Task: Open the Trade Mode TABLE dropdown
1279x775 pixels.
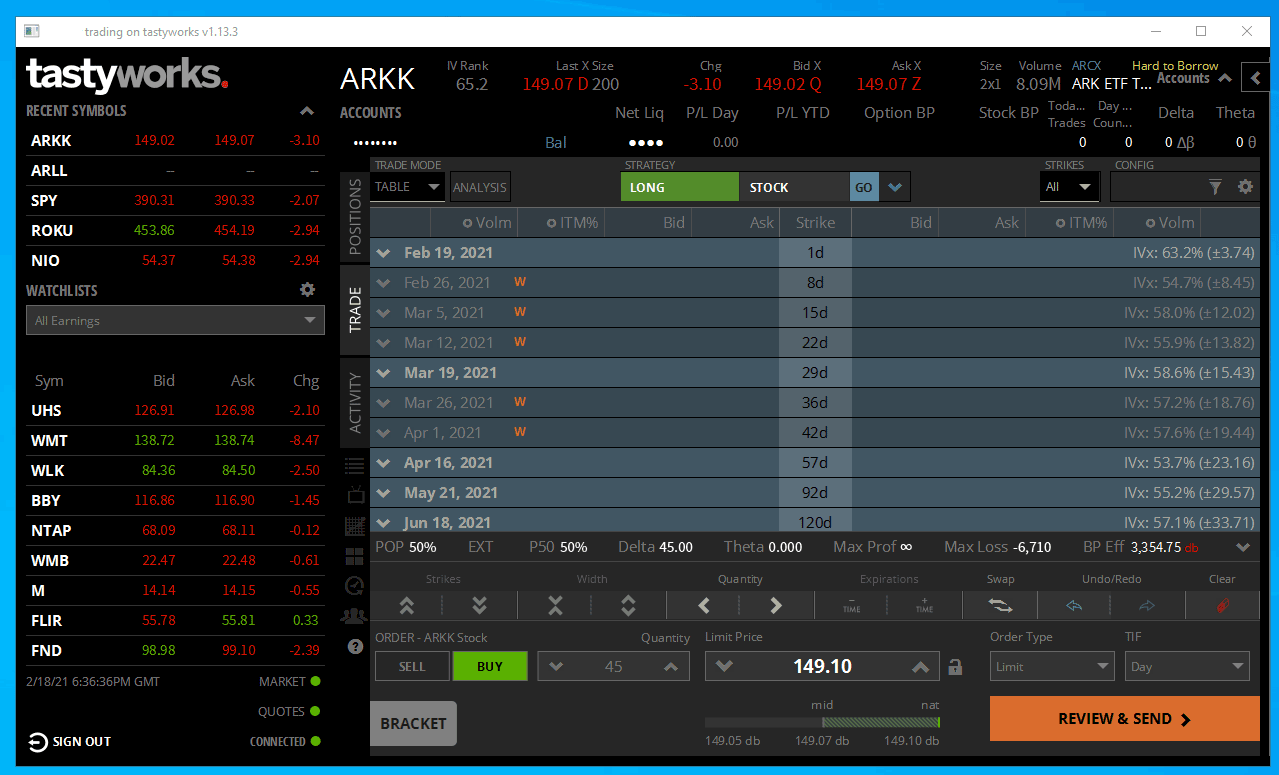Action: point(407,186)
